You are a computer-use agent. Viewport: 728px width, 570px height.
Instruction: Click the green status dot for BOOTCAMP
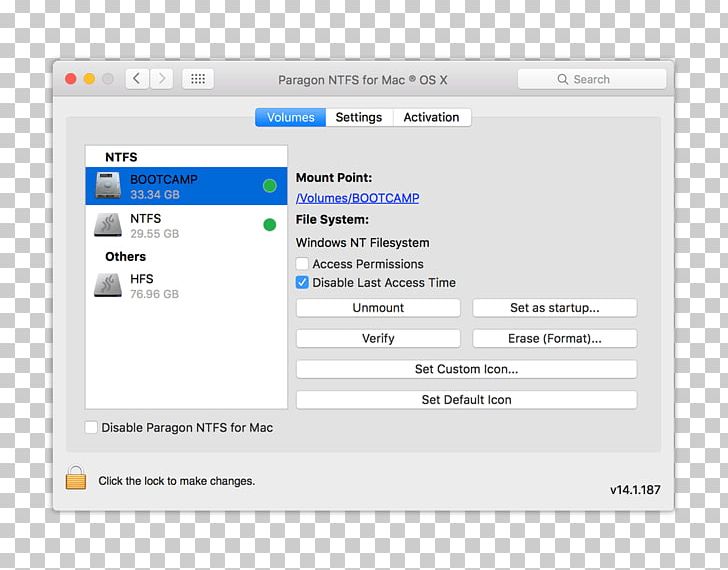point(270,186)
